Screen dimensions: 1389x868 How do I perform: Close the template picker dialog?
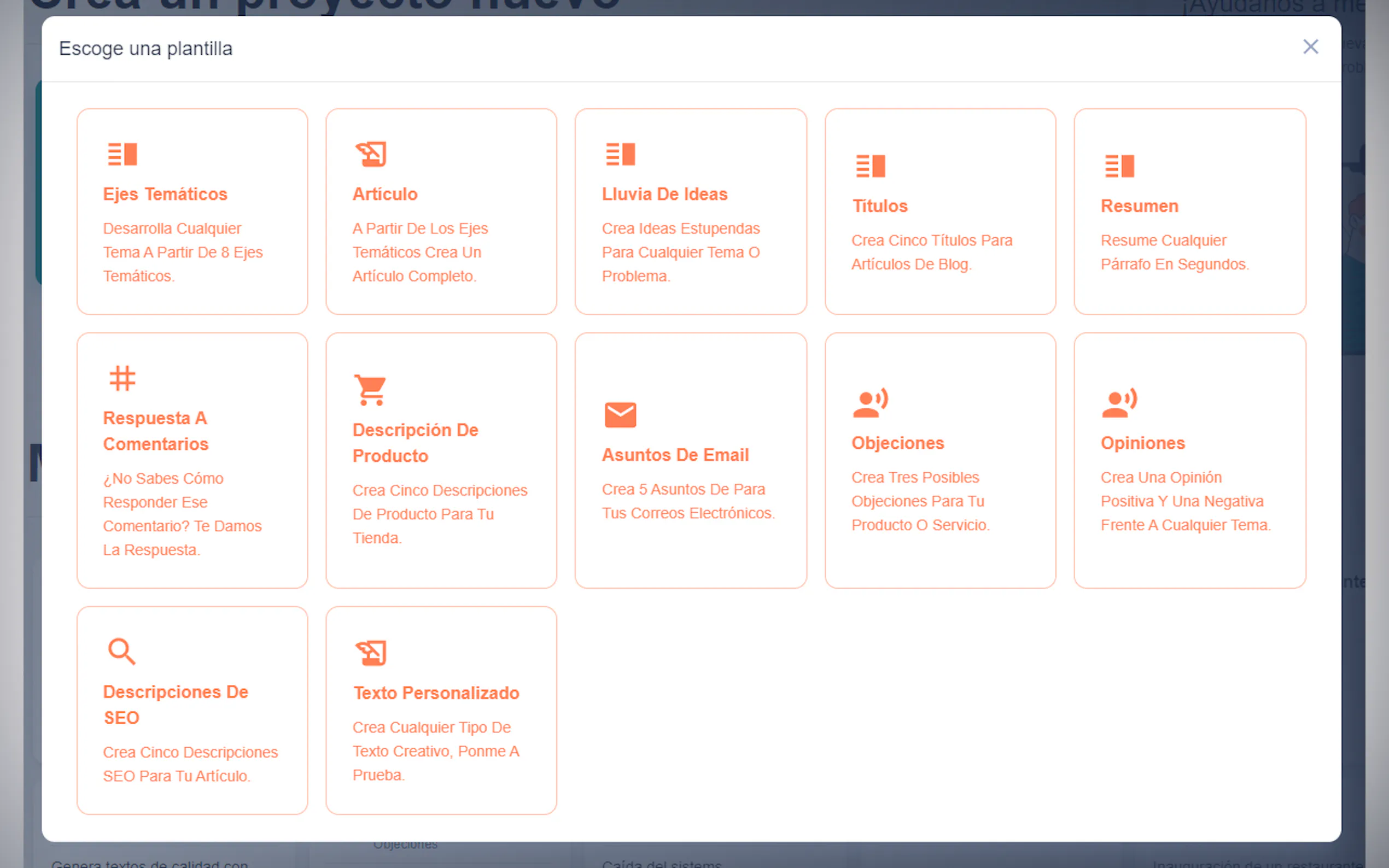pyautogui.click(x=1310, y=46)
